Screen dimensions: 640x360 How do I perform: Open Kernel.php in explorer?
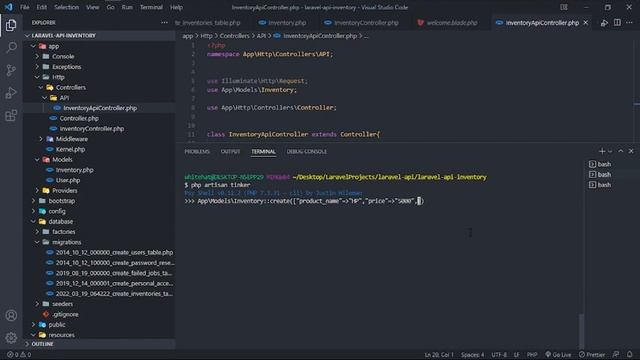tap(100, 149)
